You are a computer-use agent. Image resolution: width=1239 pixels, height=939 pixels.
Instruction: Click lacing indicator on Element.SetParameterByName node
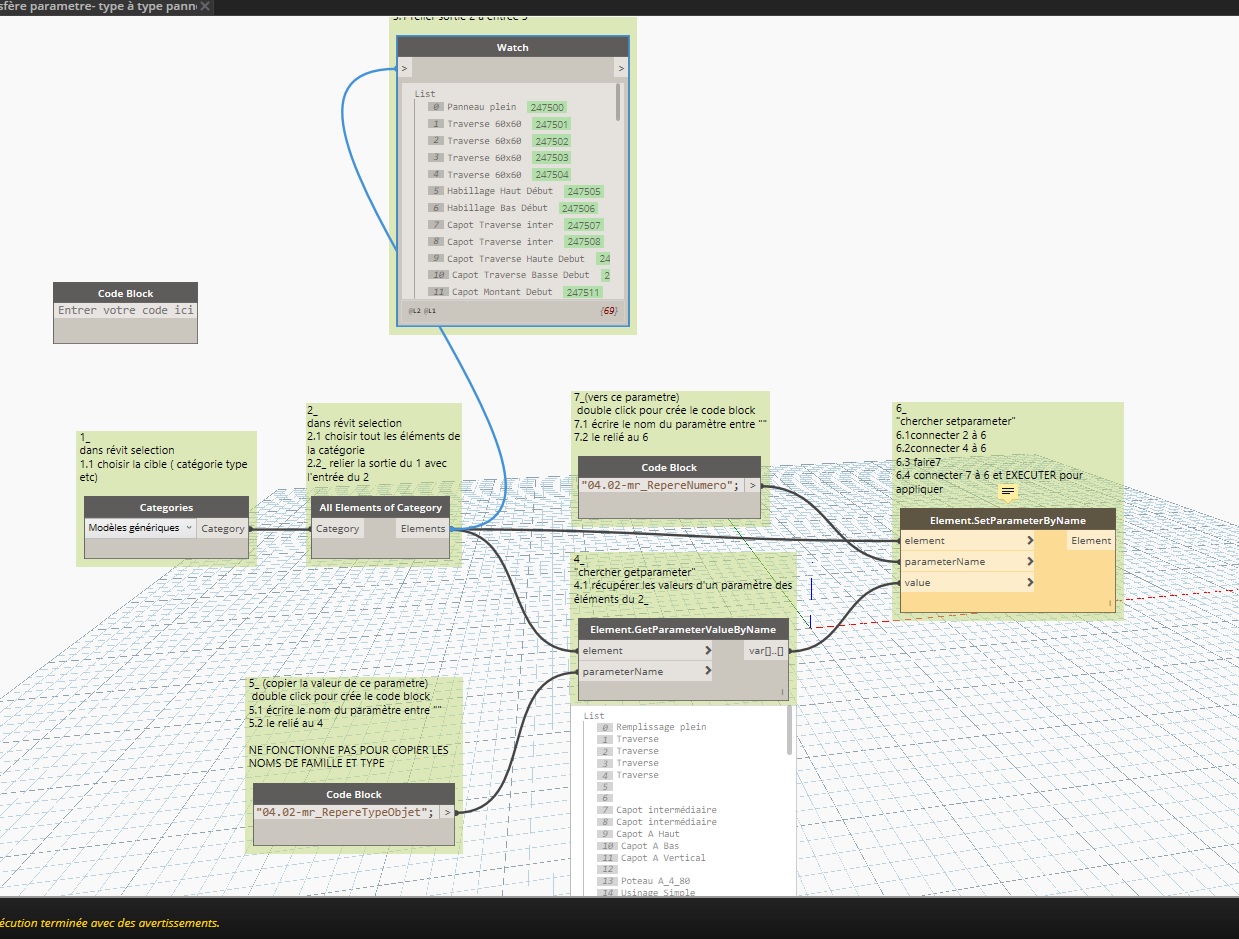[1109, 603]
